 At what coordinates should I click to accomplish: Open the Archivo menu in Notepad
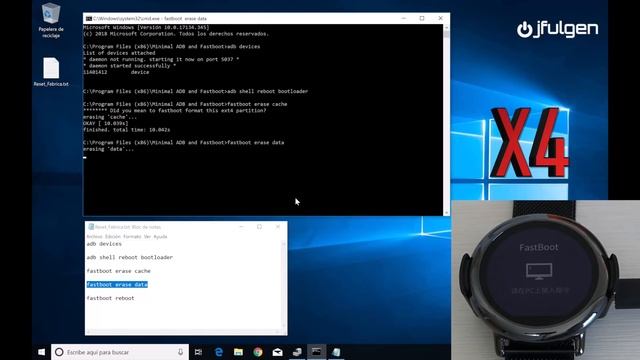[94, 236]
